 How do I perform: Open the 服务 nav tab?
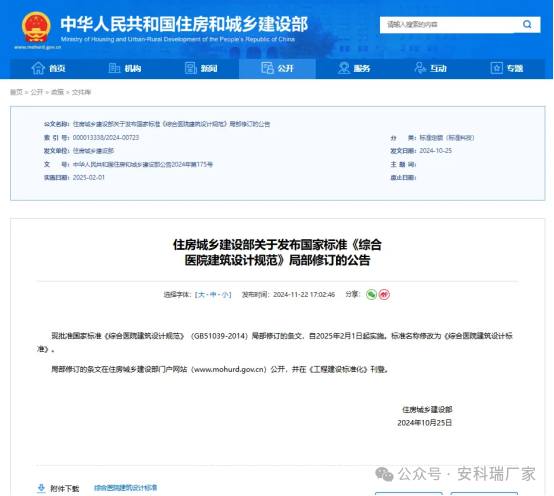pos(354,68)
